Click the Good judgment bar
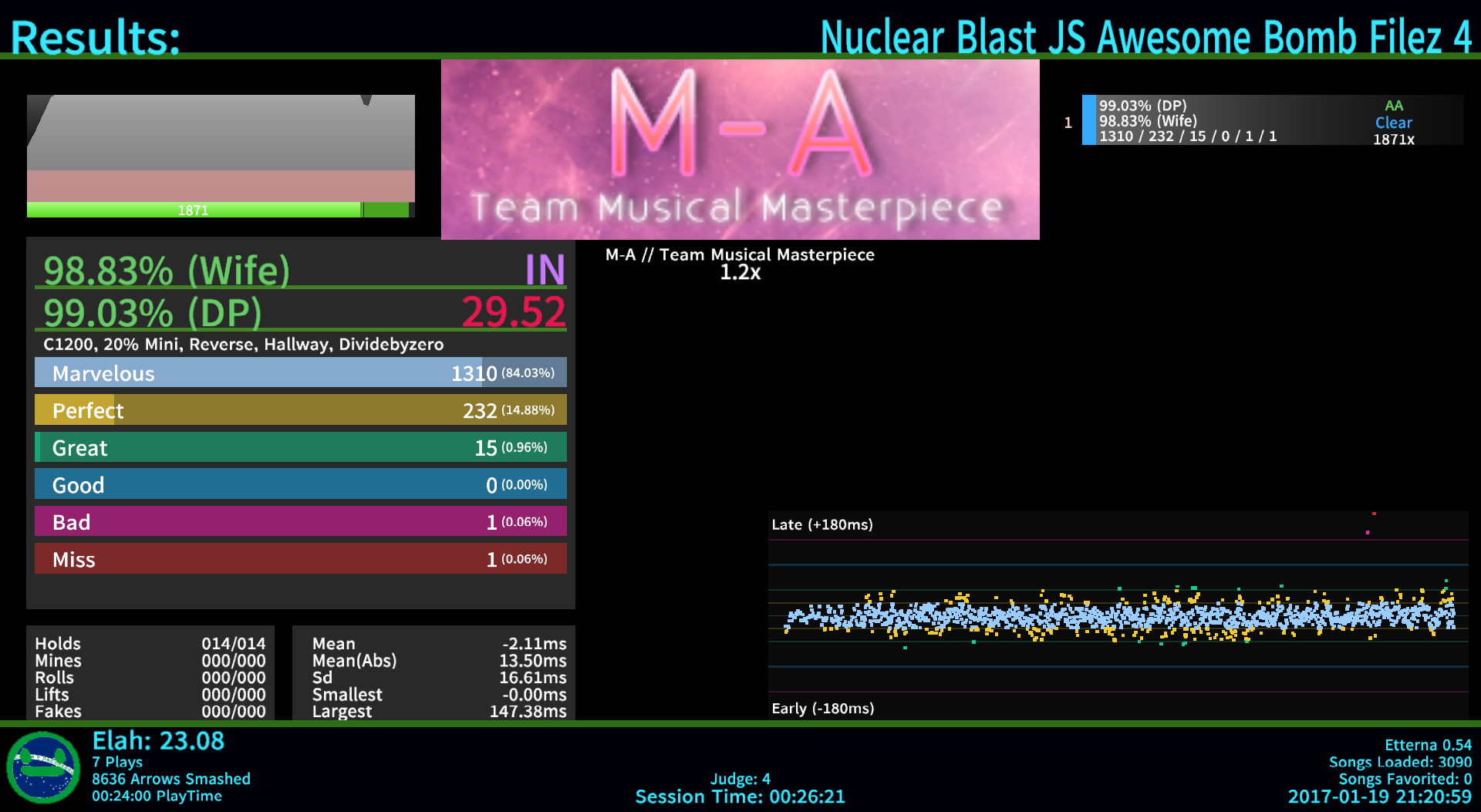The image size is (1481, 812). (x=300, y=484)
